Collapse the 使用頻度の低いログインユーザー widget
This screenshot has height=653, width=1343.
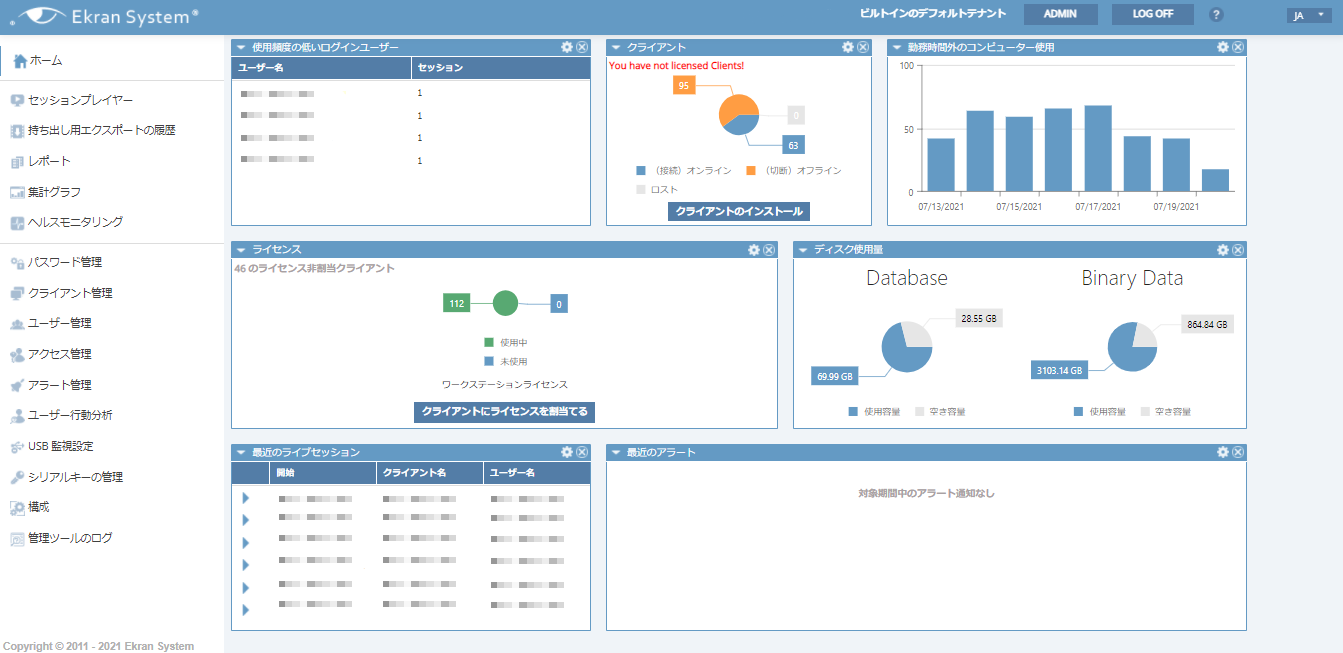[x=241, y=47]
